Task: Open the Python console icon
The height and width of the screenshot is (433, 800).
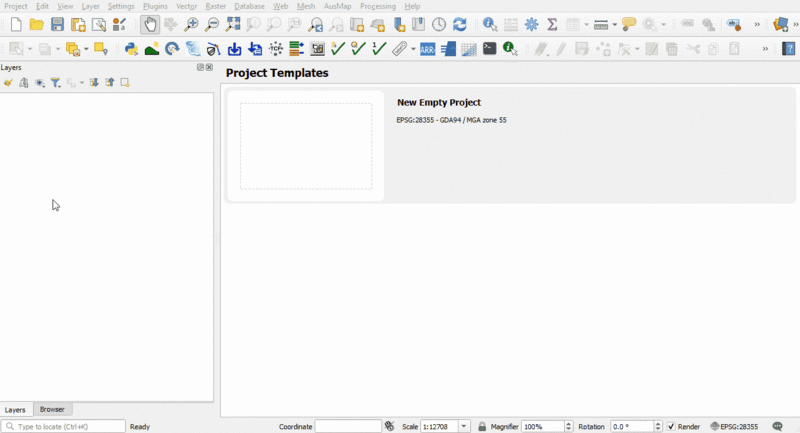Action: [131, 48]
